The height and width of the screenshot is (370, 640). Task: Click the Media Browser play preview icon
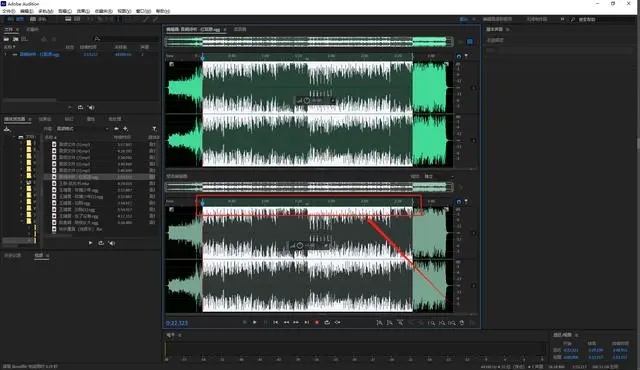point(90,243)
